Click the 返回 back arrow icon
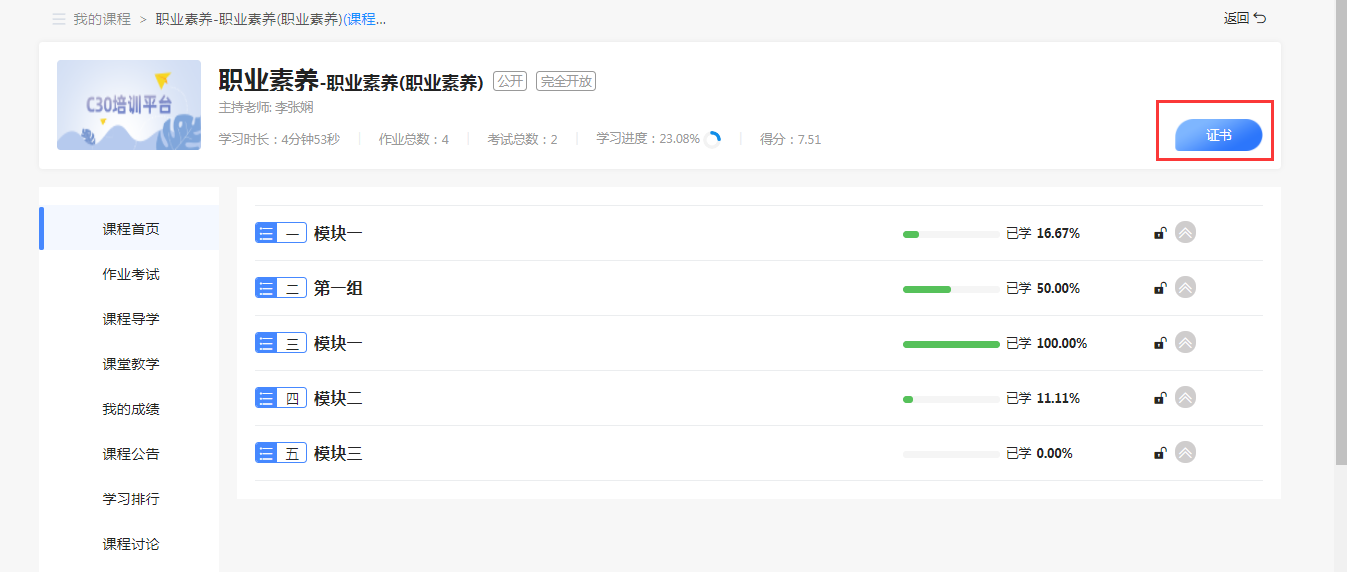1347x572 pixels. tap(1260, 18)
